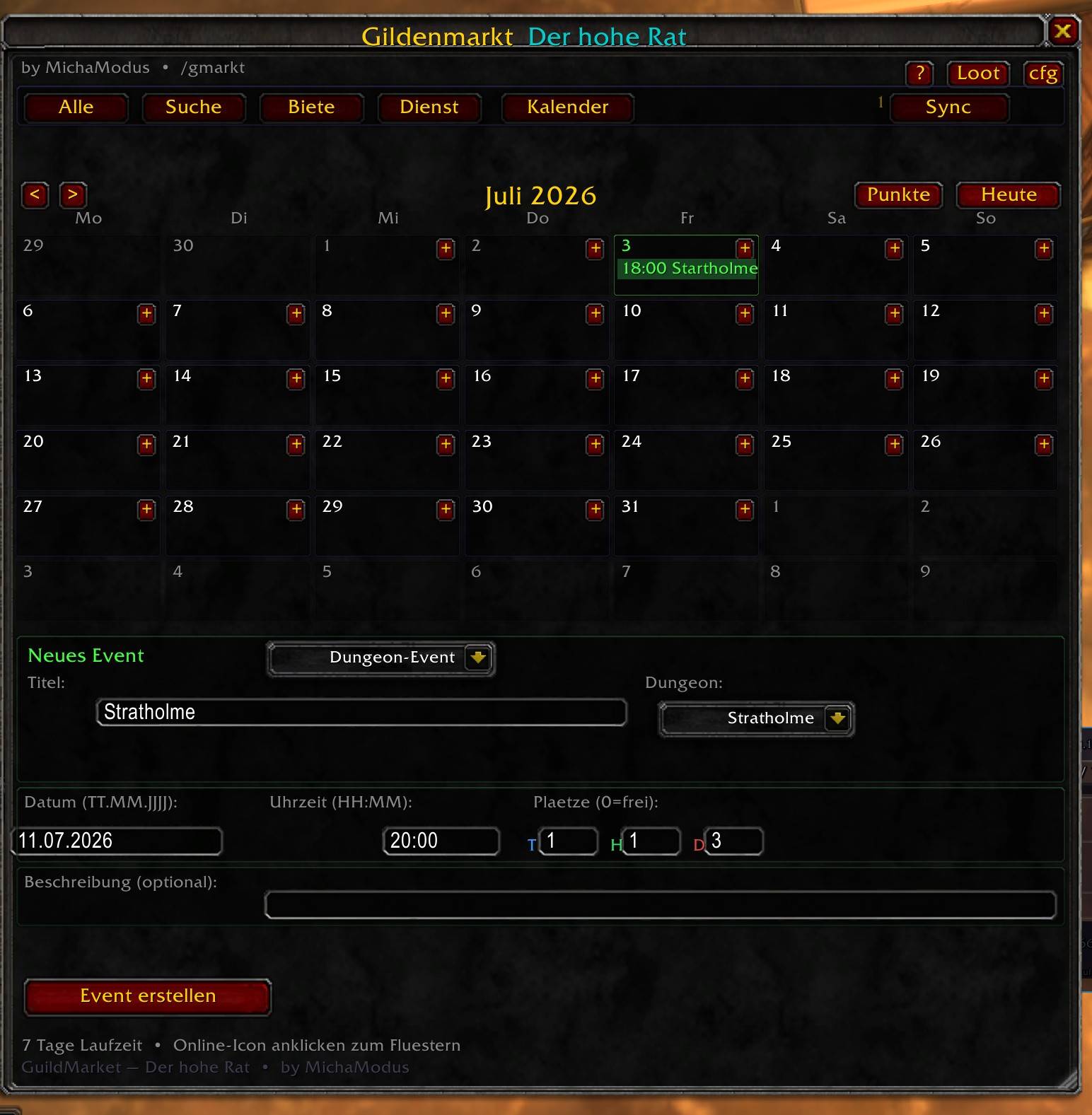This screenshot has height=1115, width=1092.
Task: Show Punkte overview
Action: pos(899,195)
